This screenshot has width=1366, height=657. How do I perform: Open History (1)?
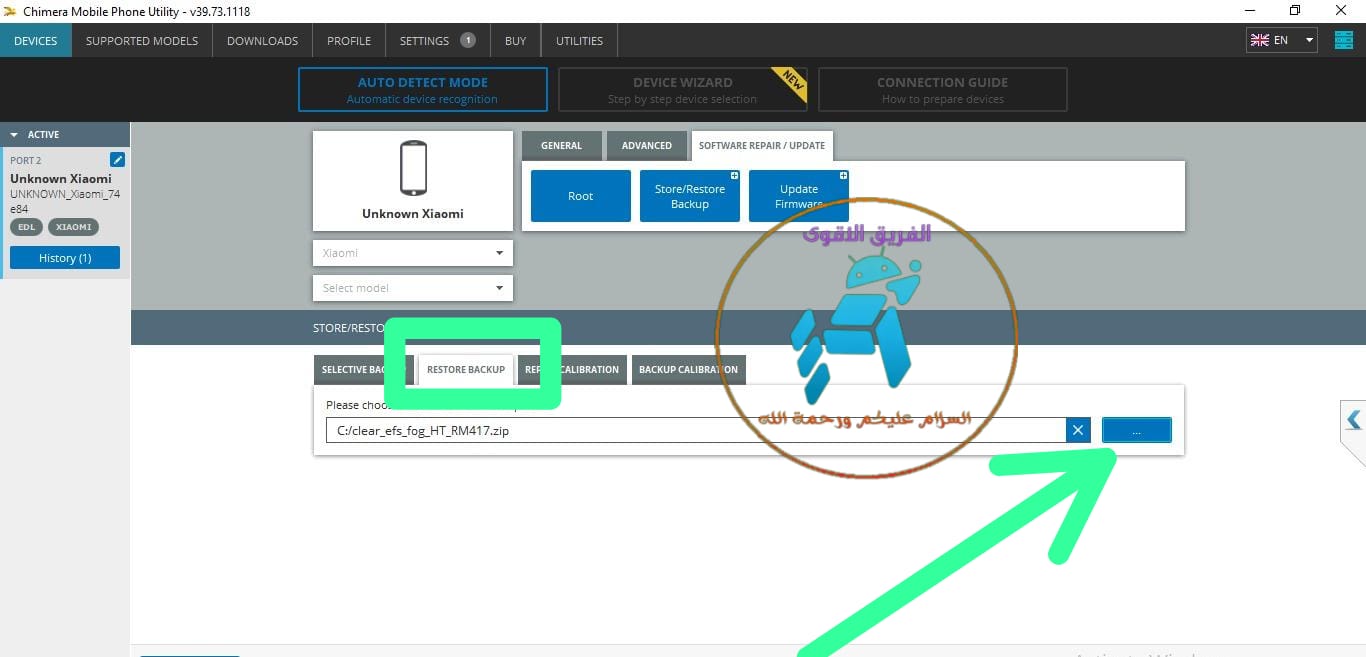tap(65, 258)
